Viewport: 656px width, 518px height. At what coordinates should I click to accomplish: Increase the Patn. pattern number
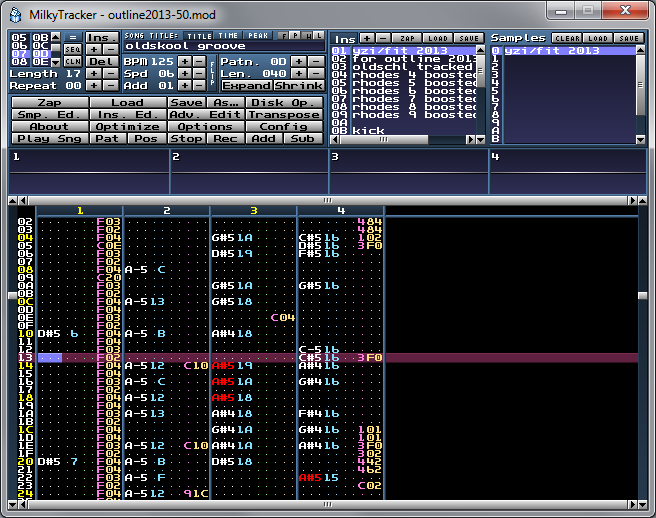[299, 62]
